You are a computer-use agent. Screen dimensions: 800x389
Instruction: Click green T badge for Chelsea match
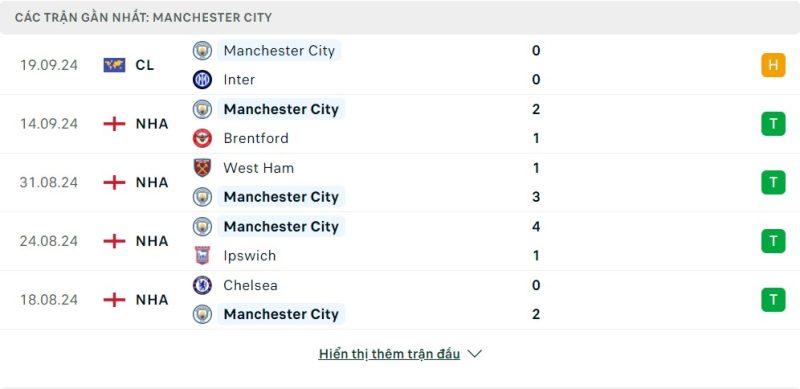pyautogui.click(x=773, y=300)
